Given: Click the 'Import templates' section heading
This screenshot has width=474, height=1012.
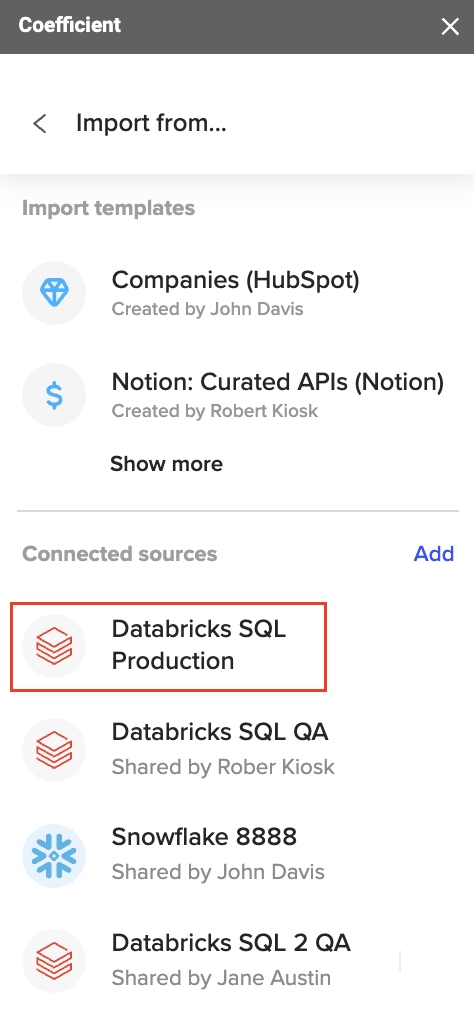Looking at the screenshot, I should (108, 208).
